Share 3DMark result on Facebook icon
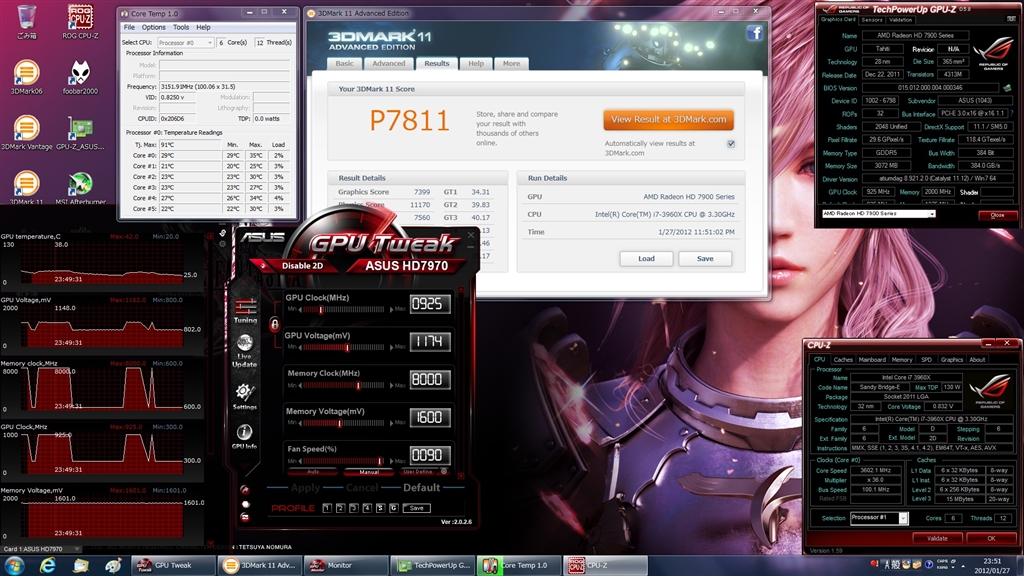This screenshot has height=576, width=1024. click(754, 33)
